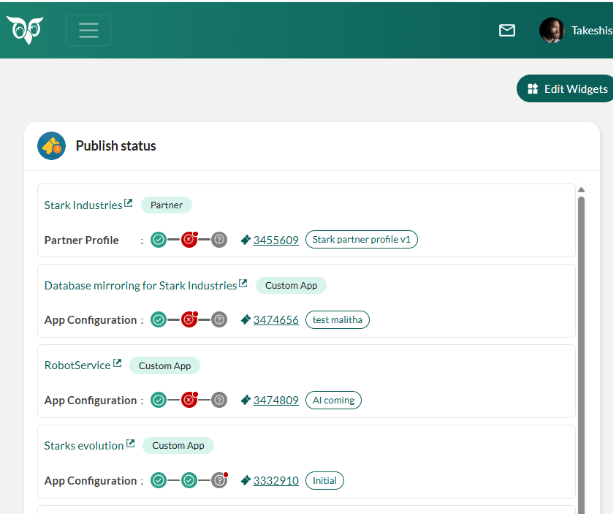
Task: Click the Edit Widgets button
Action: coord(565,89)
